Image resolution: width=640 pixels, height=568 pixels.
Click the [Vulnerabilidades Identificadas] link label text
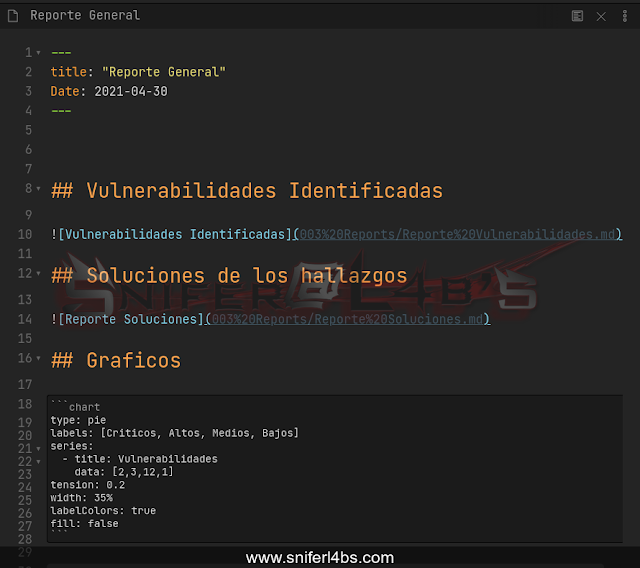175,234
